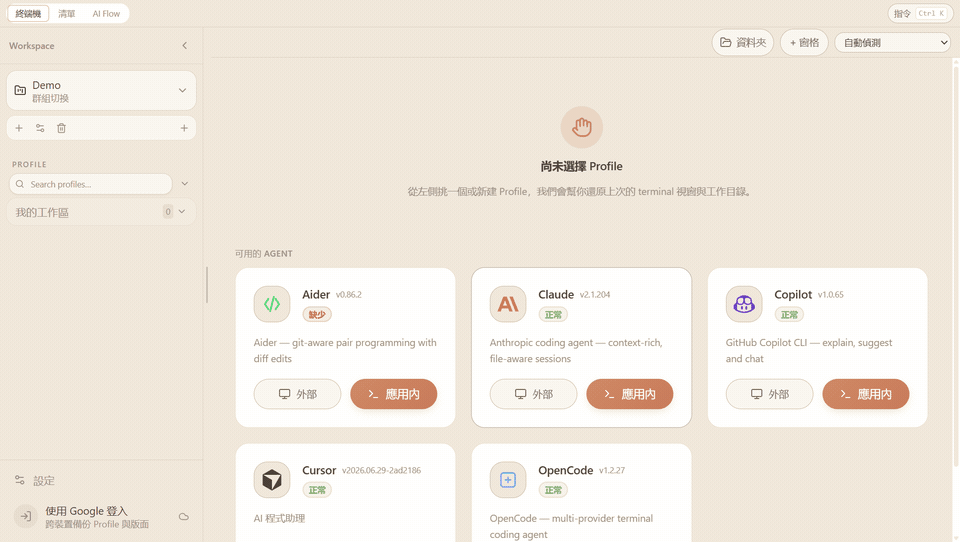Switch to the AI Flow tab

tap(106, 13)
